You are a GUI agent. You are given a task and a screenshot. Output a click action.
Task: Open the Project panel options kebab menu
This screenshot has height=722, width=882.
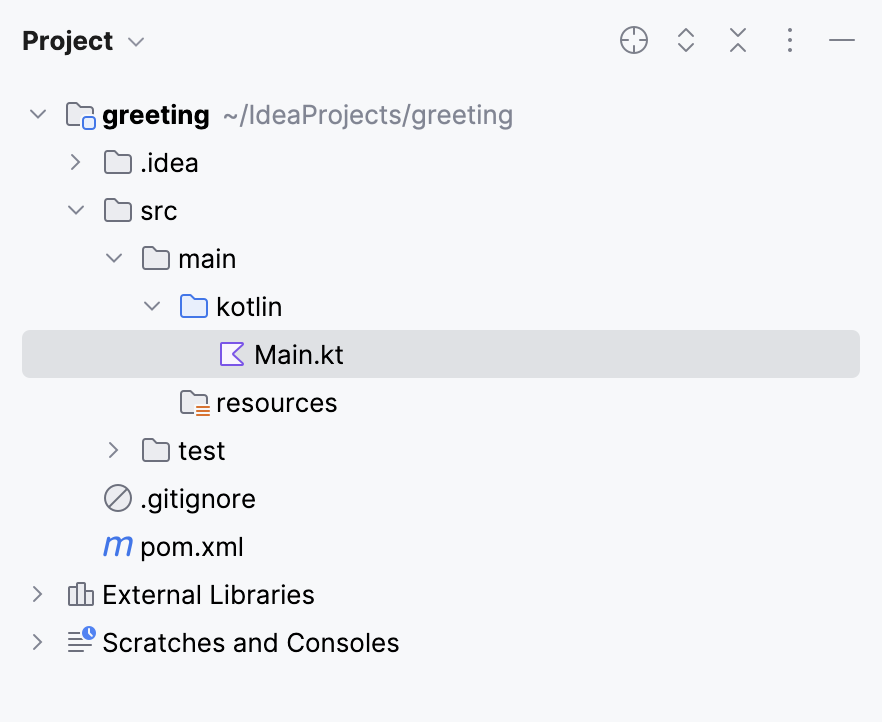coord(790,40)
